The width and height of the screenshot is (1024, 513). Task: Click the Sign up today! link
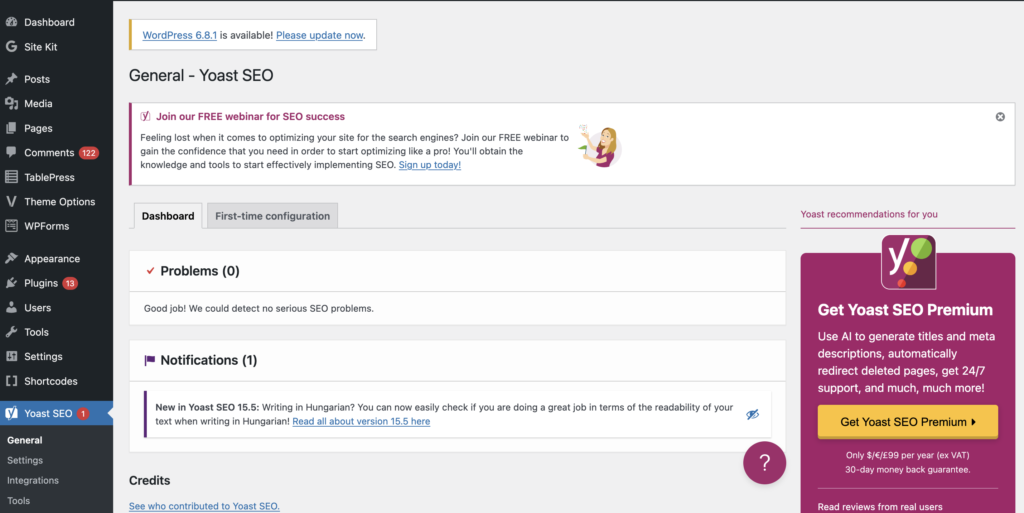click(x=430, y=164)
